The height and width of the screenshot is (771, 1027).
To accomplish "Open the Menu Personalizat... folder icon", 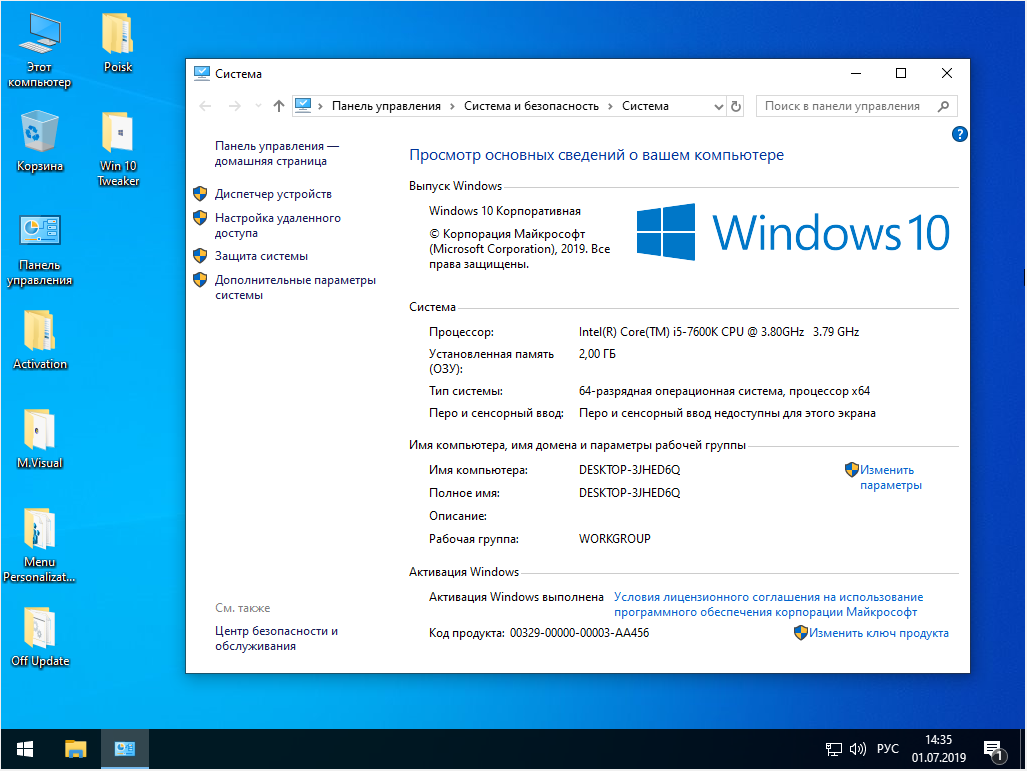I will point(39,546).
